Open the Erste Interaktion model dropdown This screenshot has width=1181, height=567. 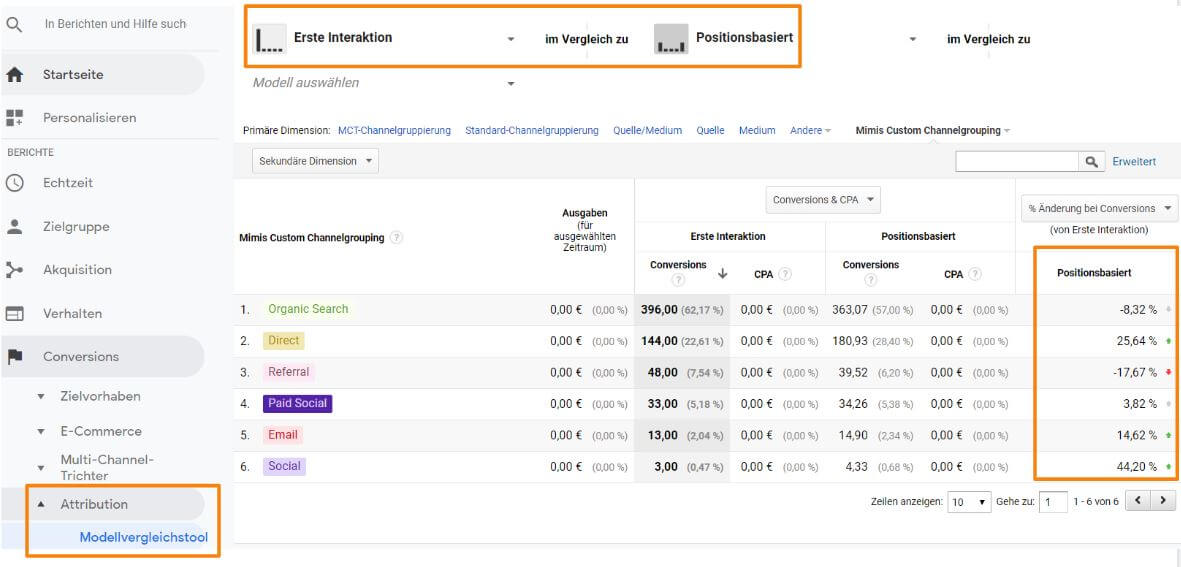pos(510,39)
